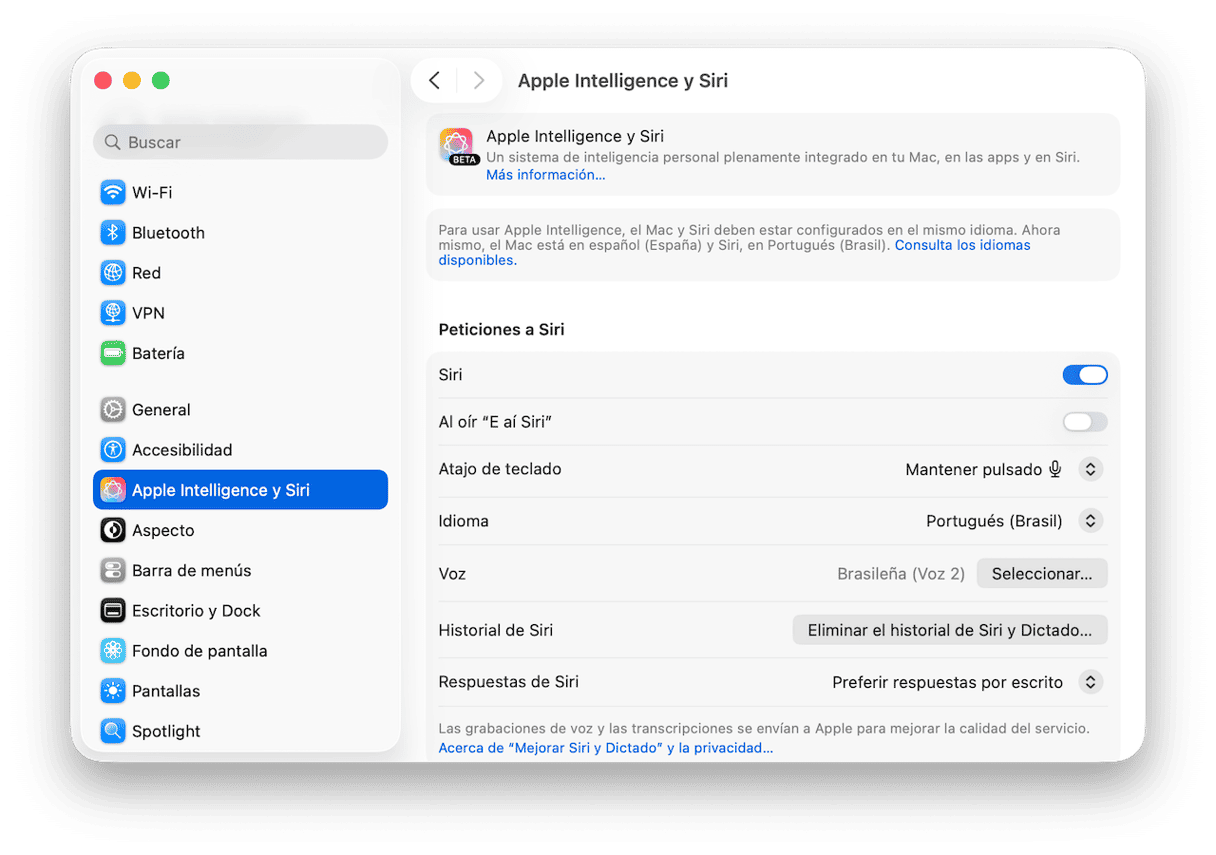Go forward with the right chevron
This screenshot has width=1216, height=855.
[x=479, y=80]
